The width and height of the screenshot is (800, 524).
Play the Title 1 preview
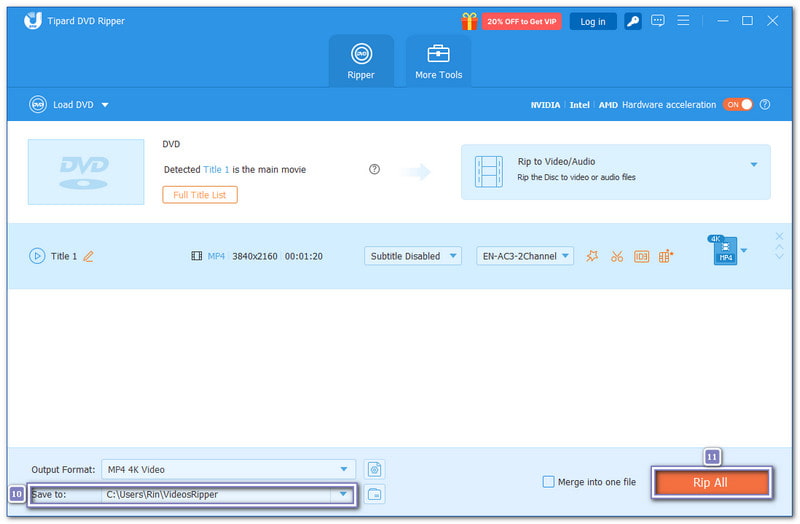click(x=37, y=256)
